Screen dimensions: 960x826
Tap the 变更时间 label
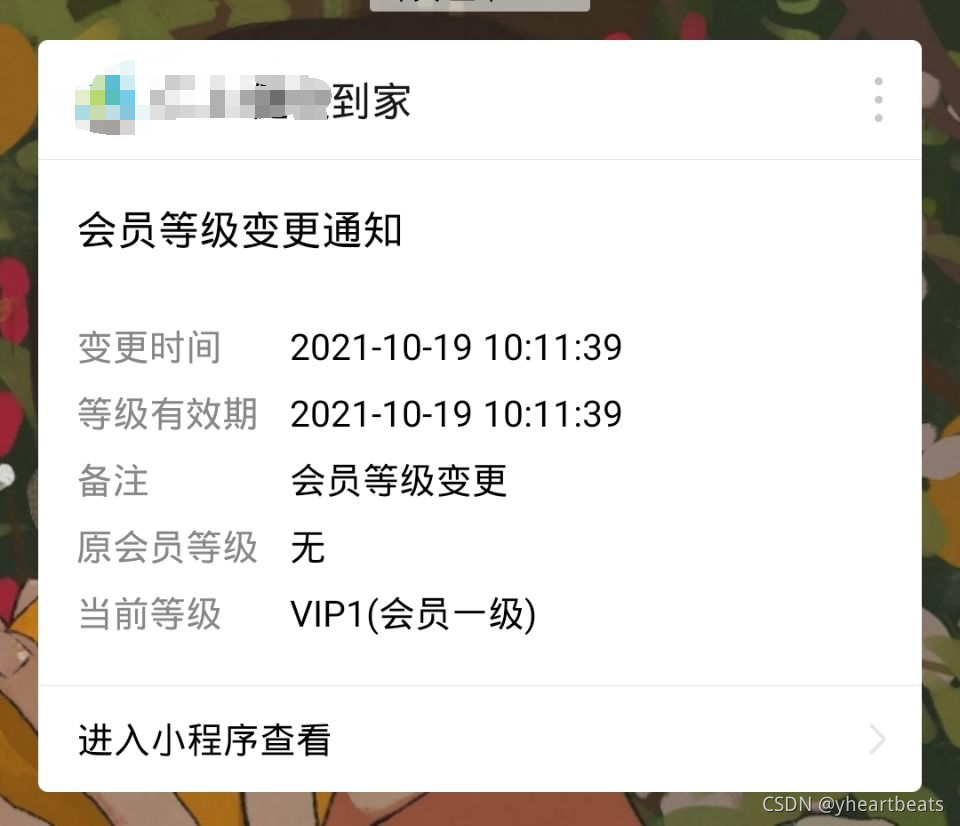click(149, 347)
